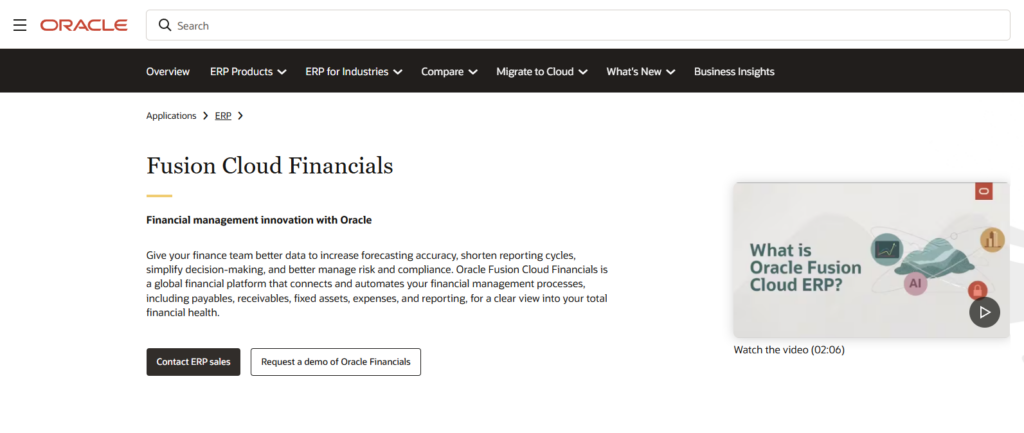Play the Oracle Fusion Cloud ERP video
Viewport: 1024px width, 433px height.
pos(984,312)
